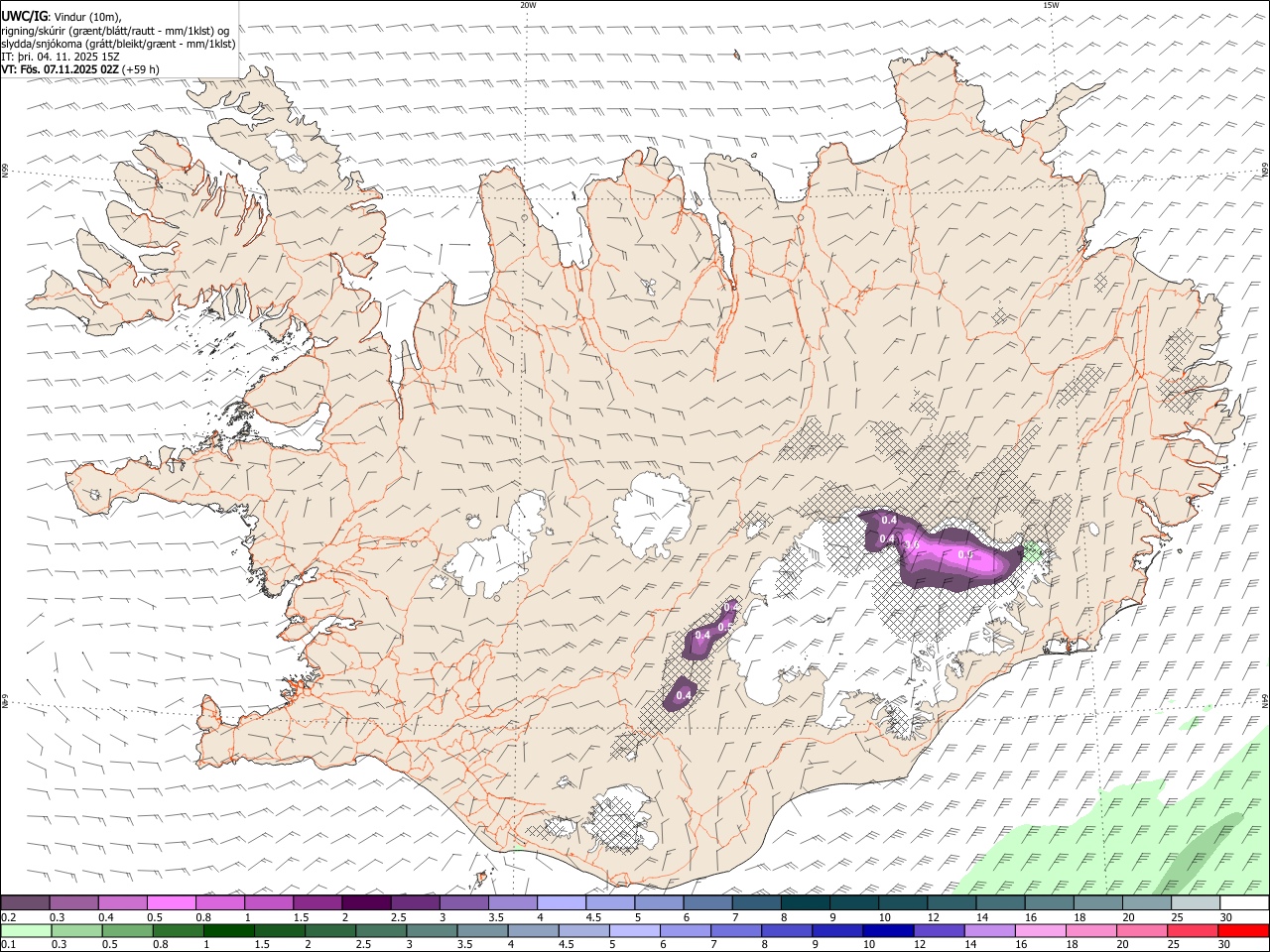Click the 'slydda/snjókoma' legend description line
Viewport: 1270px width, 952px height.
point(118,44)
